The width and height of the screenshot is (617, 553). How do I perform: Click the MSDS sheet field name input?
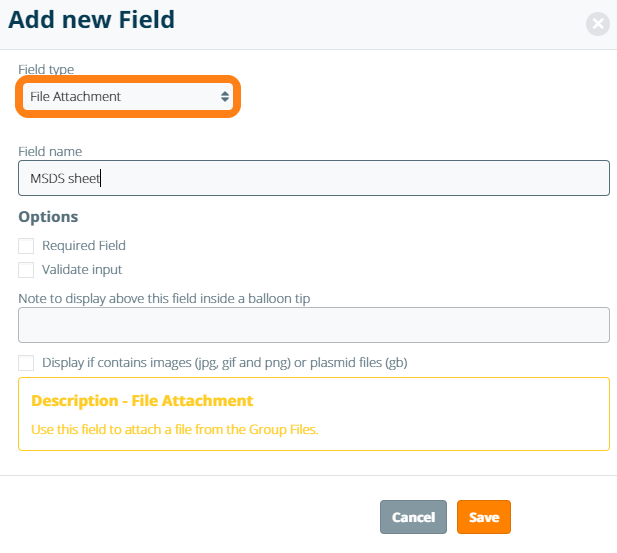[x=313, y=179]
